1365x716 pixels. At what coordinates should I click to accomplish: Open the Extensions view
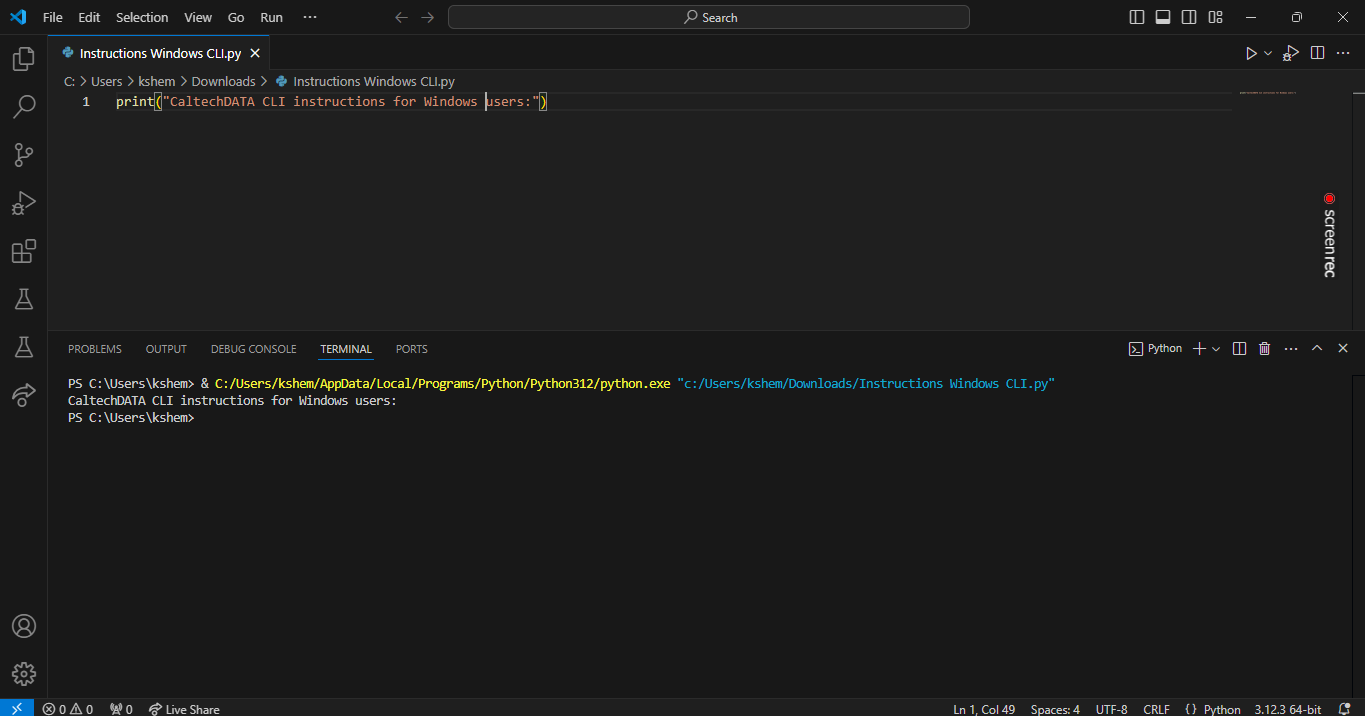point(23,251)
